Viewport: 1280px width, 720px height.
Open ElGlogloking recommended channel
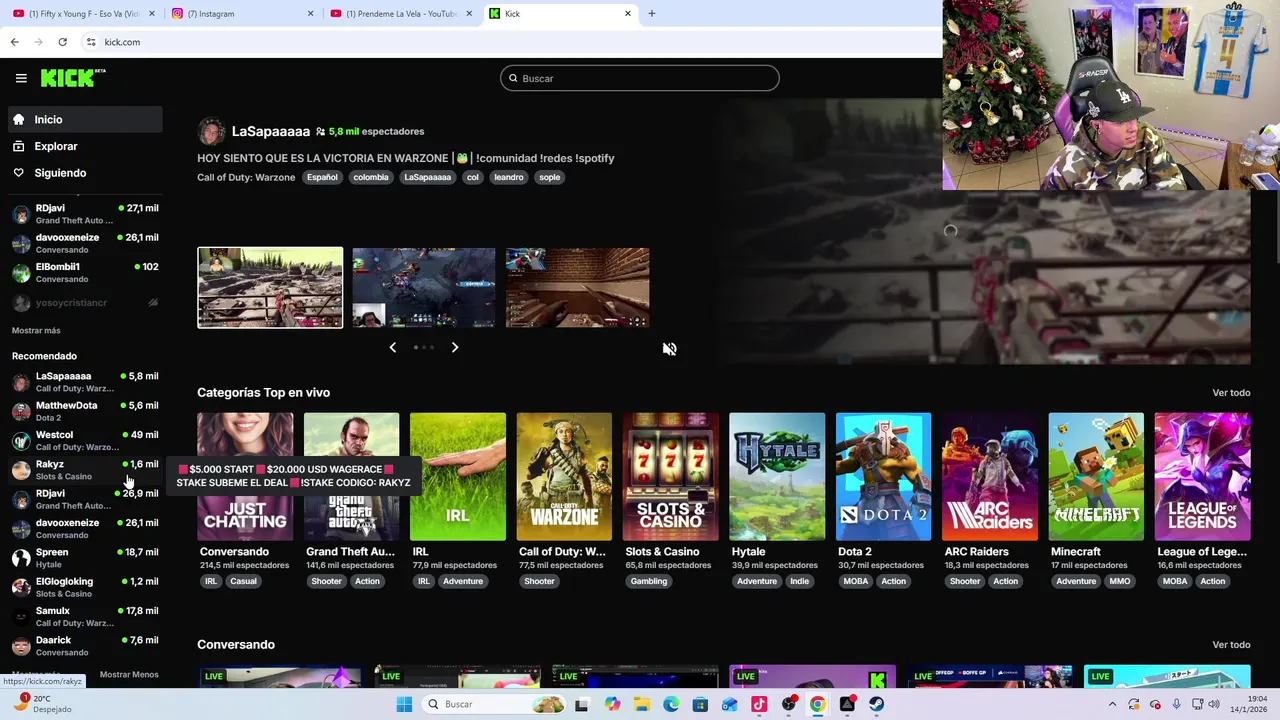(85, 587)
